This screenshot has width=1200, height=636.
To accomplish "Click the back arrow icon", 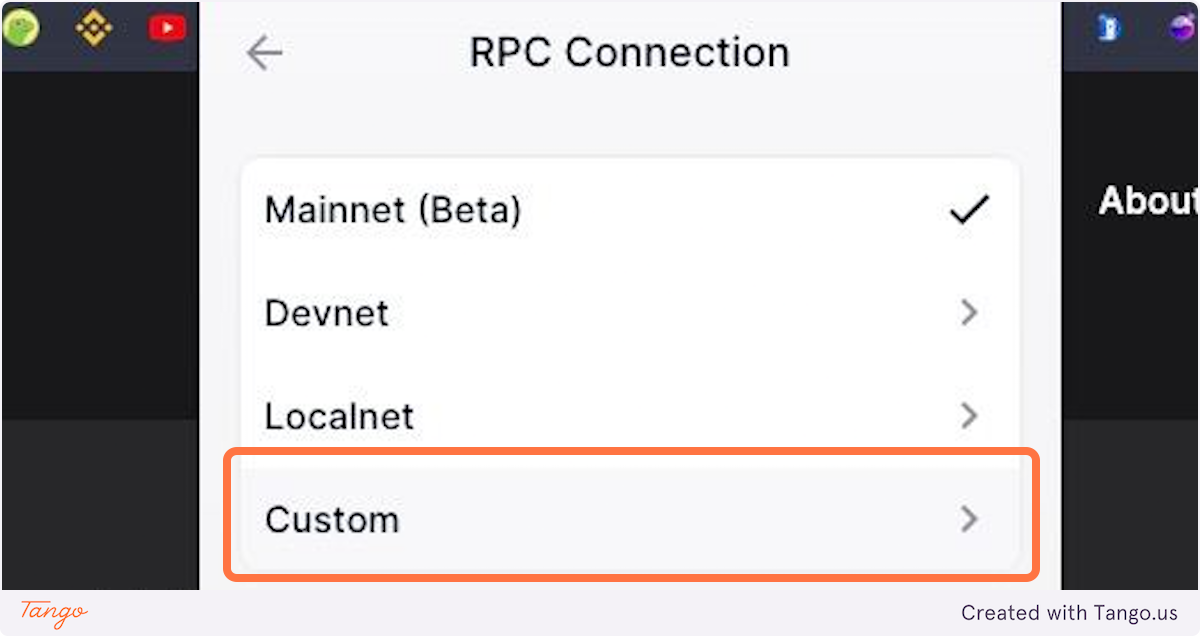I will 263,53.
